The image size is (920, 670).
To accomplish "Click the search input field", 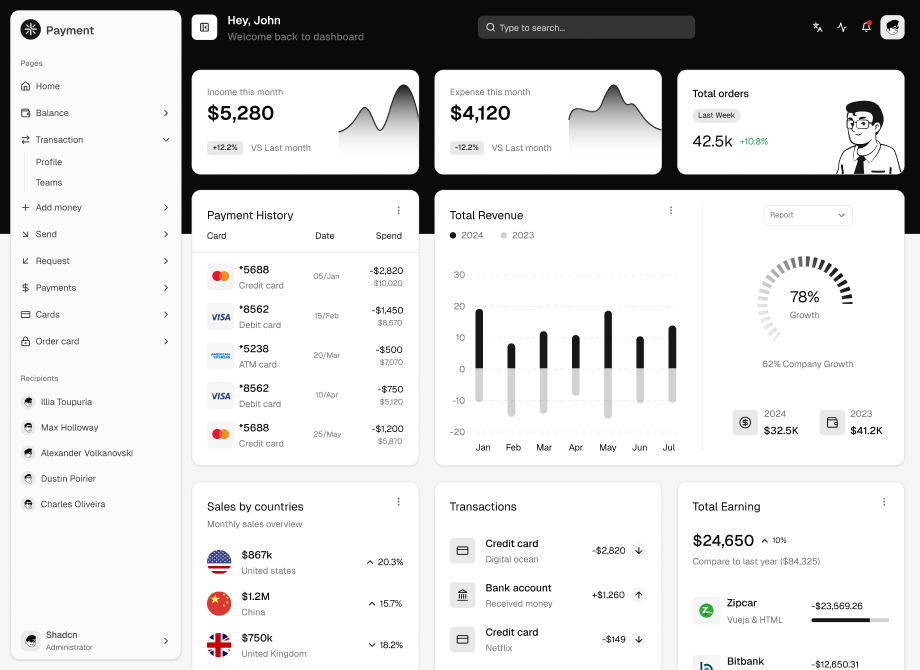I will [x=585, y=27].
